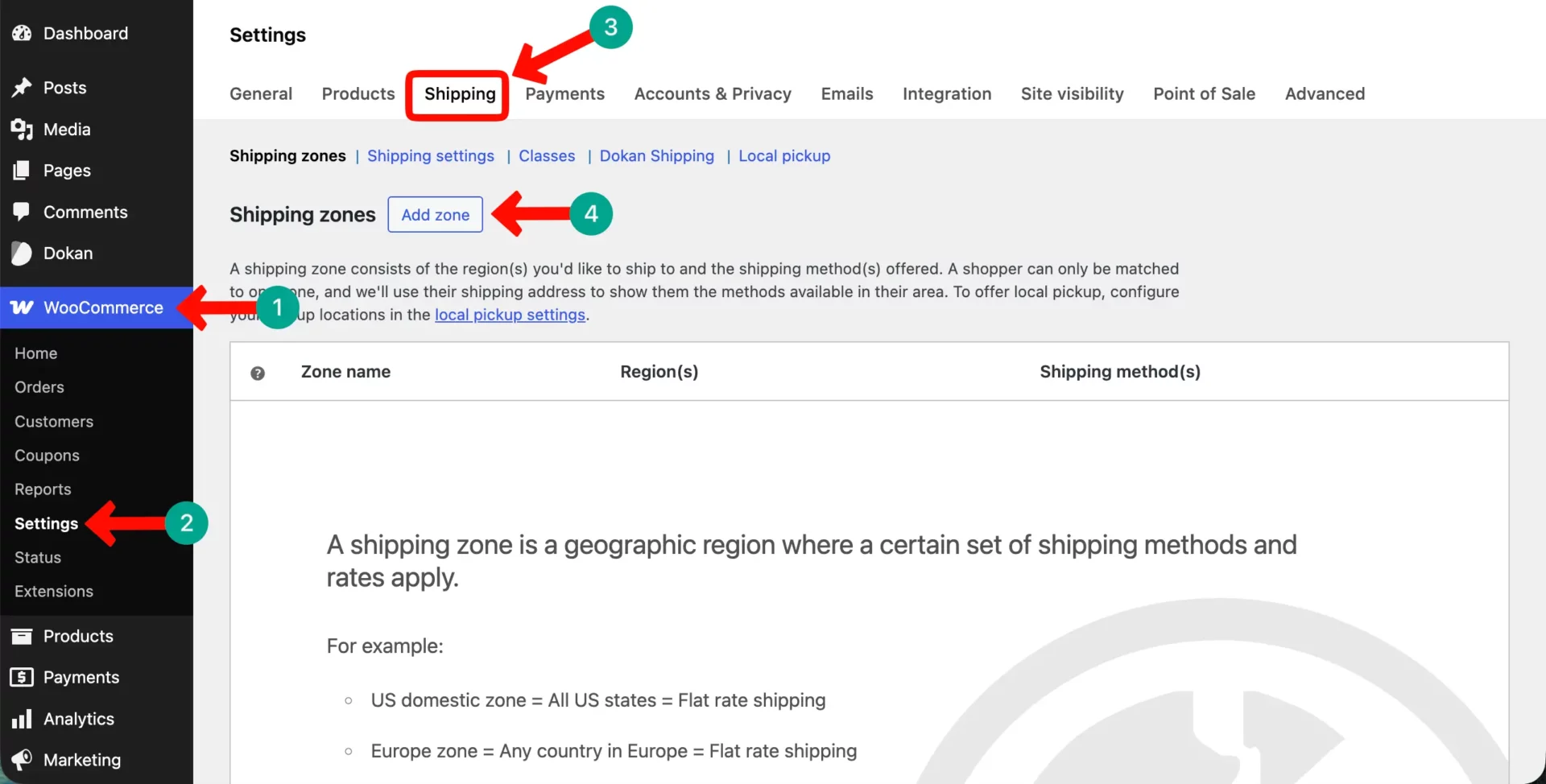Open the Marketing label in the sidebar
This screenshot has width=1546, height=784.
[x=82, y=760]
